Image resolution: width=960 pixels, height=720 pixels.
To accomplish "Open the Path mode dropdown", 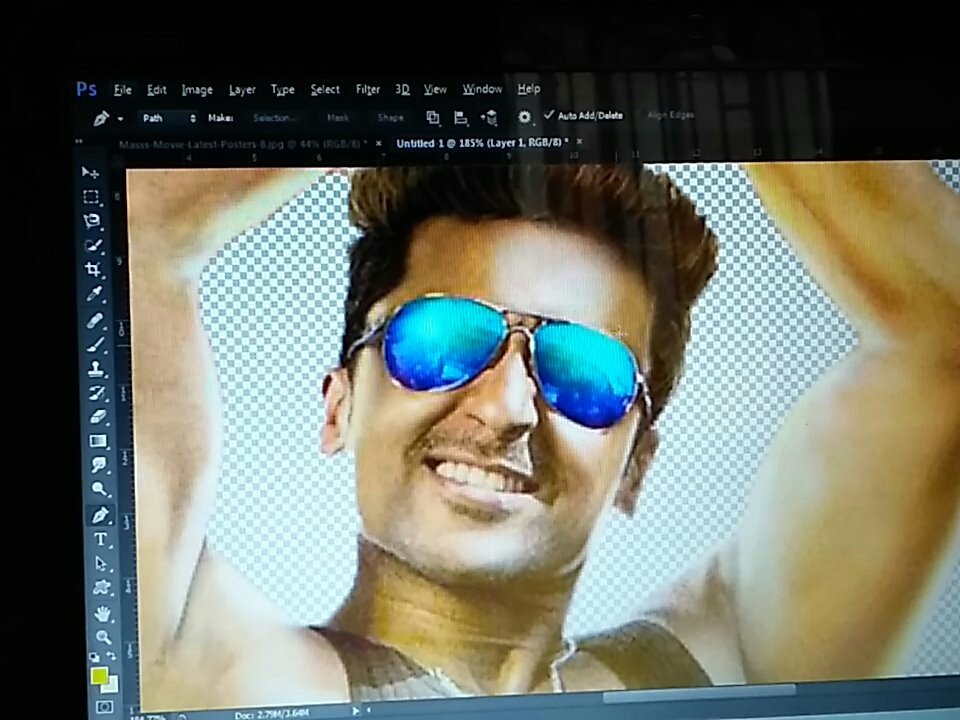I will (x=169, y=118).
